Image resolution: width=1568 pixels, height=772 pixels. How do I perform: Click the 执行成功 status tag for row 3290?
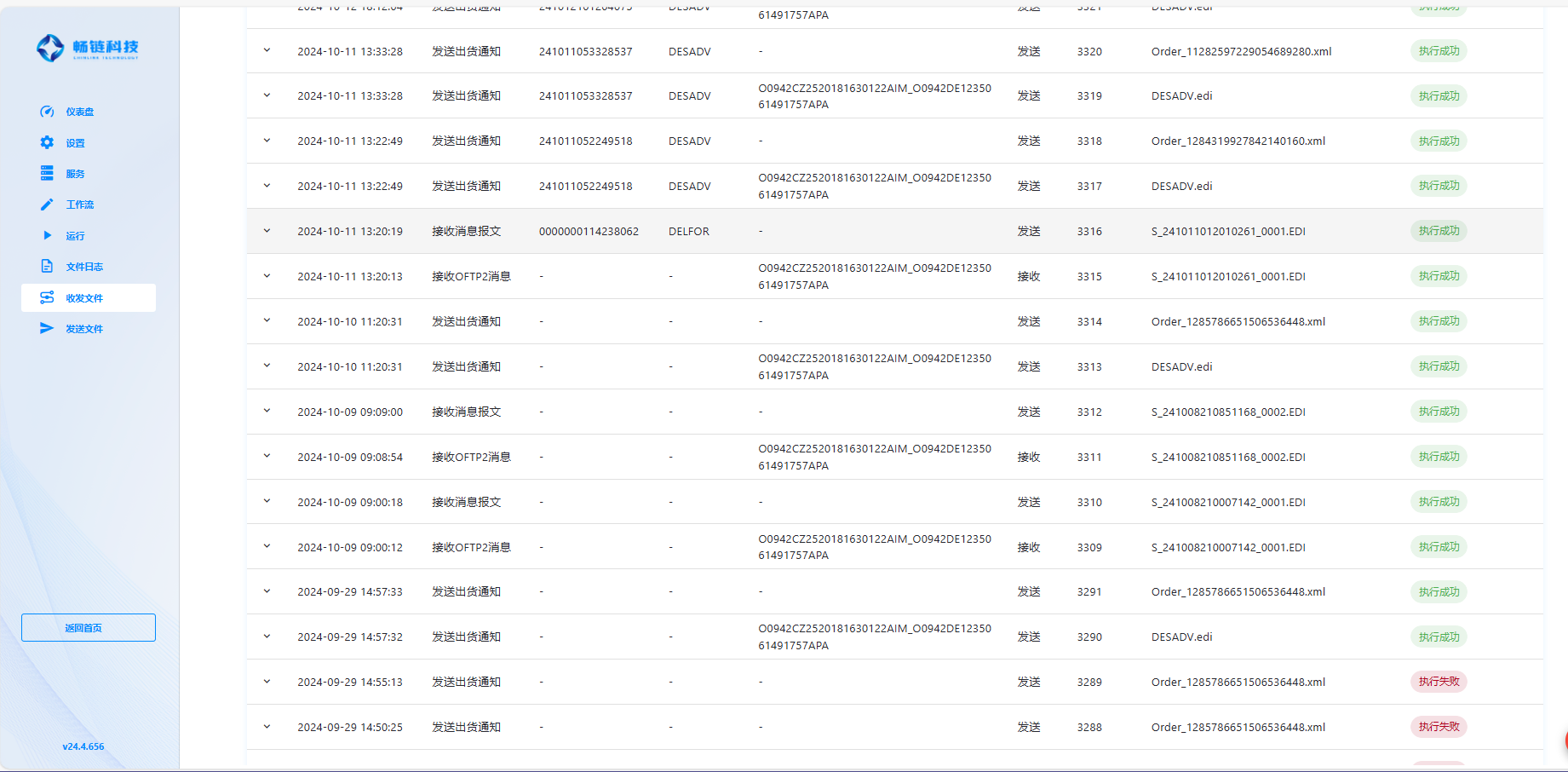click(1439, 637)
